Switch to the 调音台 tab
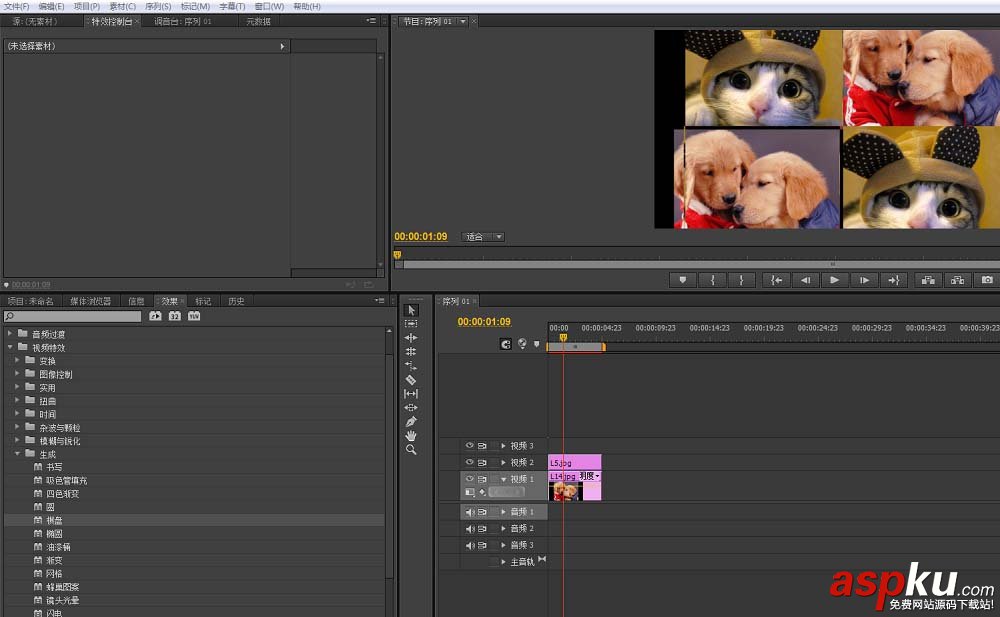The height and width of the screenshot is (617, 1000). coord(183,21)
